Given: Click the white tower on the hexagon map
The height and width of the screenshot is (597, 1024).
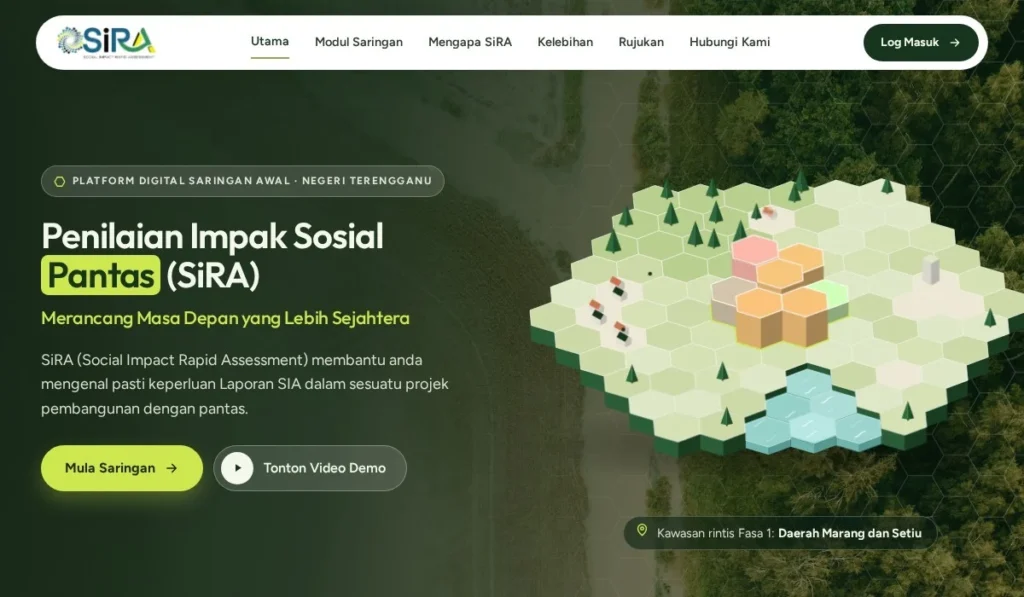Looking at the screenshot, I should coord(931,270).
